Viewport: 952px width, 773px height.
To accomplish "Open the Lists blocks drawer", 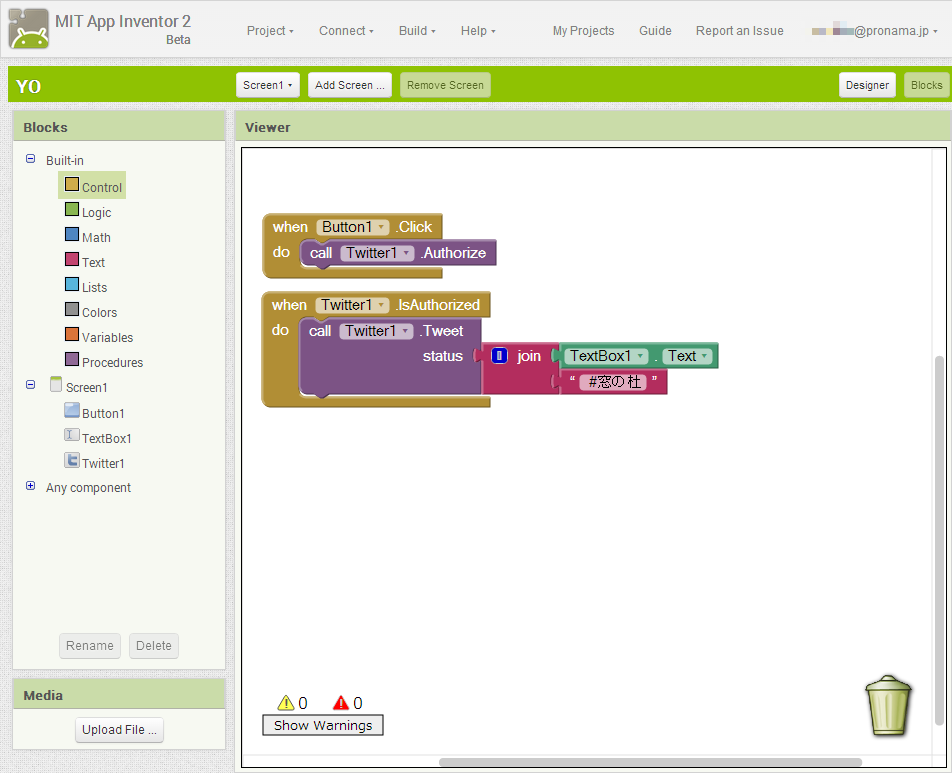I will coord(94,286).
